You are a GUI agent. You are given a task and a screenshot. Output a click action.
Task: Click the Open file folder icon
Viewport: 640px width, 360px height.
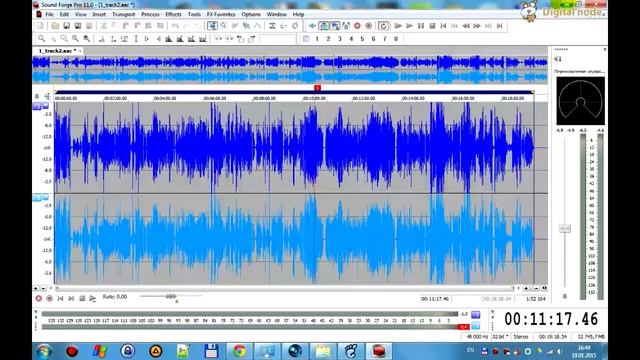pos(55,26)
